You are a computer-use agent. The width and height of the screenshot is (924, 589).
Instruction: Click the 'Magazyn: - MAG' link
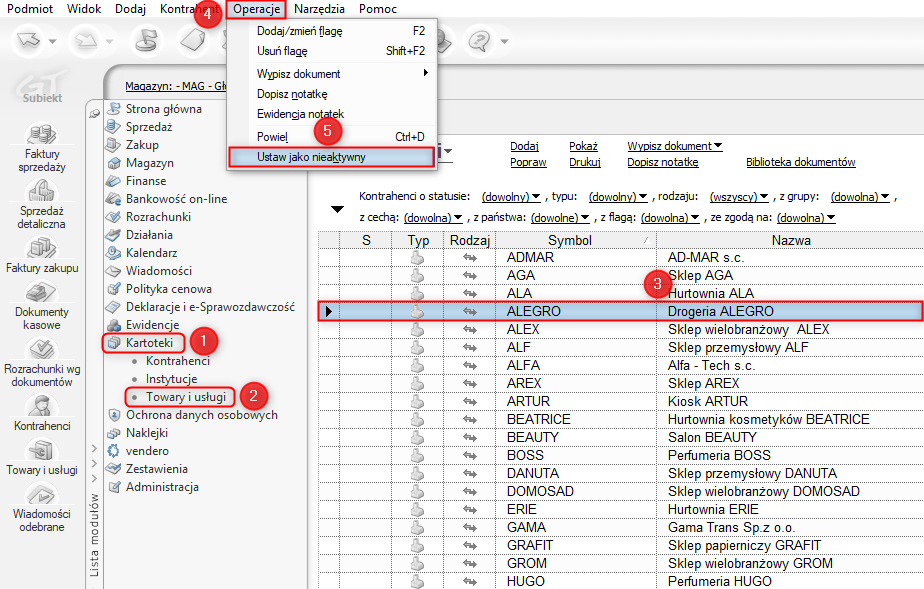coord(176,86)
